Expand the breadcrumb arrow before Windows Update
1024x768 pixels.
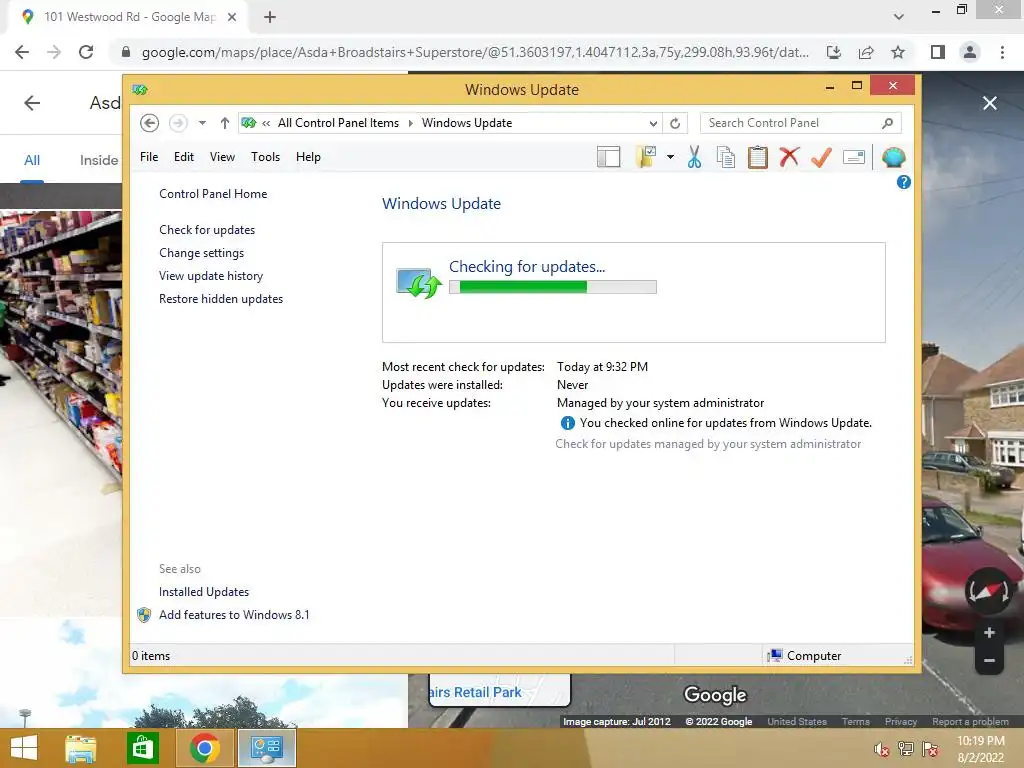(411, 123)
